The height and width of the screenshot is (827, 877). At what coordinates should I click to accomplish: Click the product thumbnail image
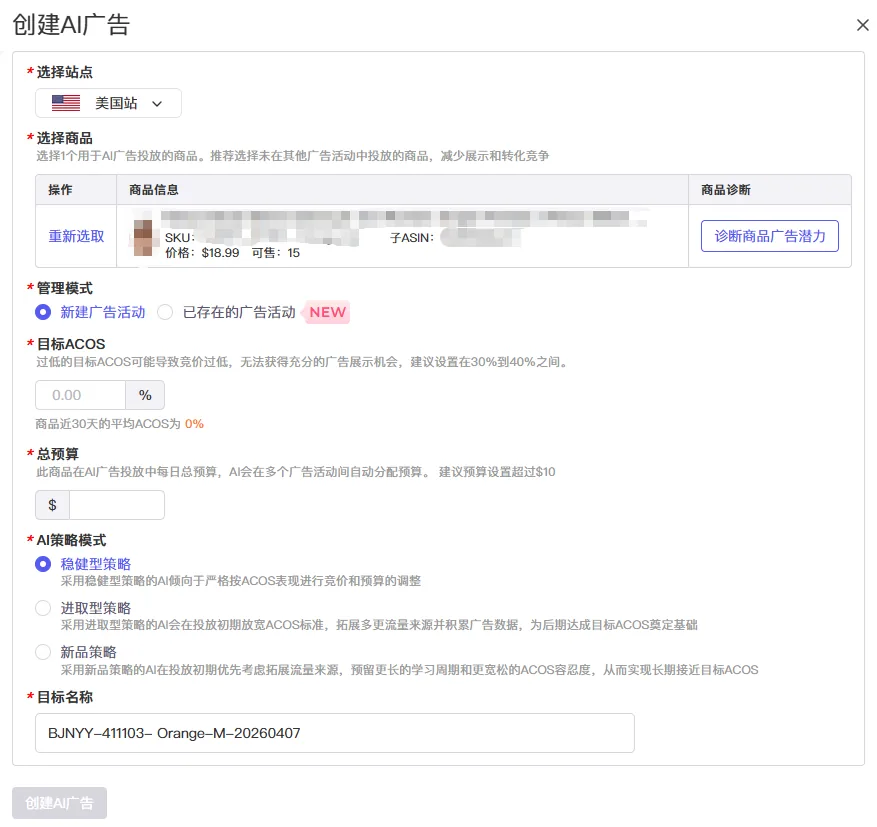tap(143, 237)
